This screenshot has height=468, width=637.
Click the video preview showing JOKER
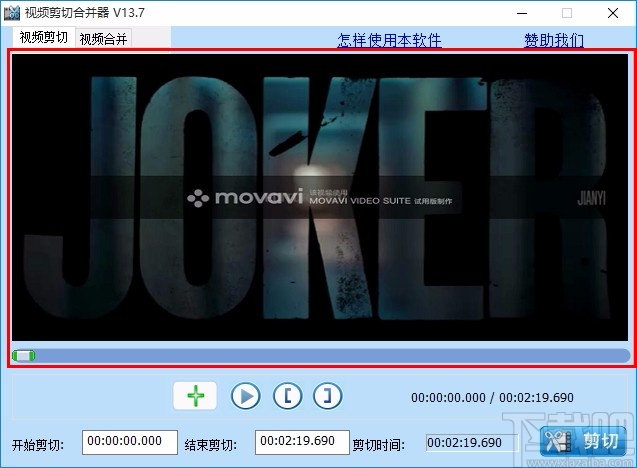tap(320, 197)
